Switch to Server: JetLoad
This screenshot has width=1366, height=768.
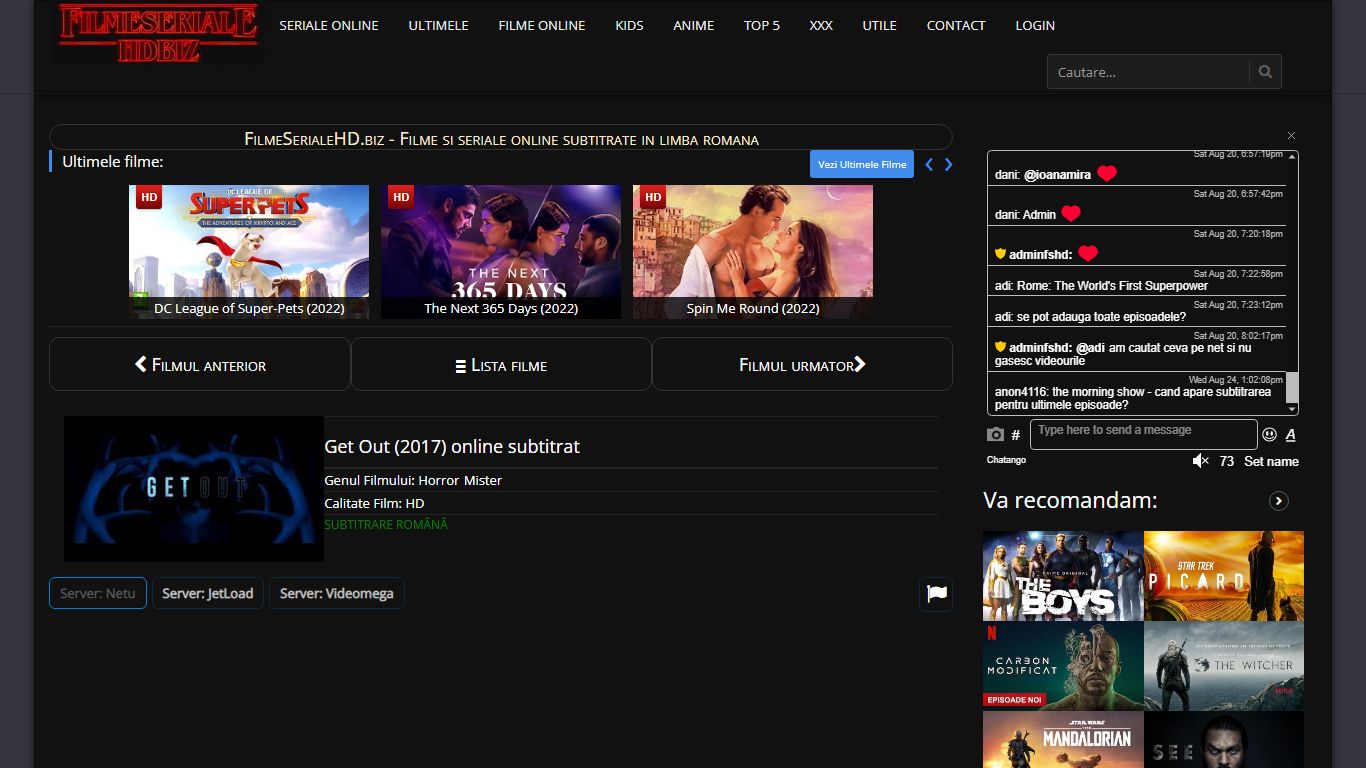(208, 593)
